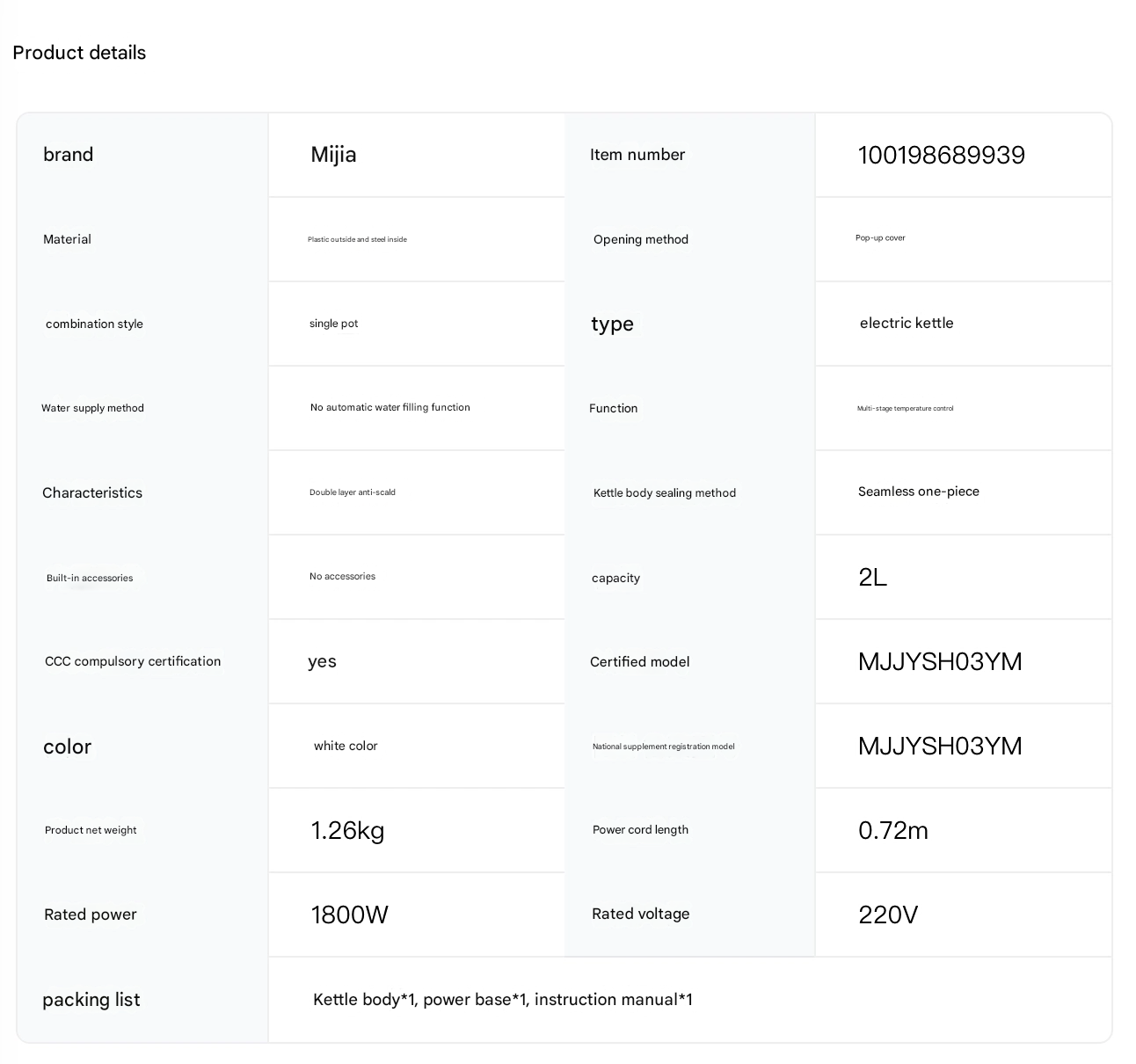Click the 'Plastic outside and steel inside' text

point(357,239)
